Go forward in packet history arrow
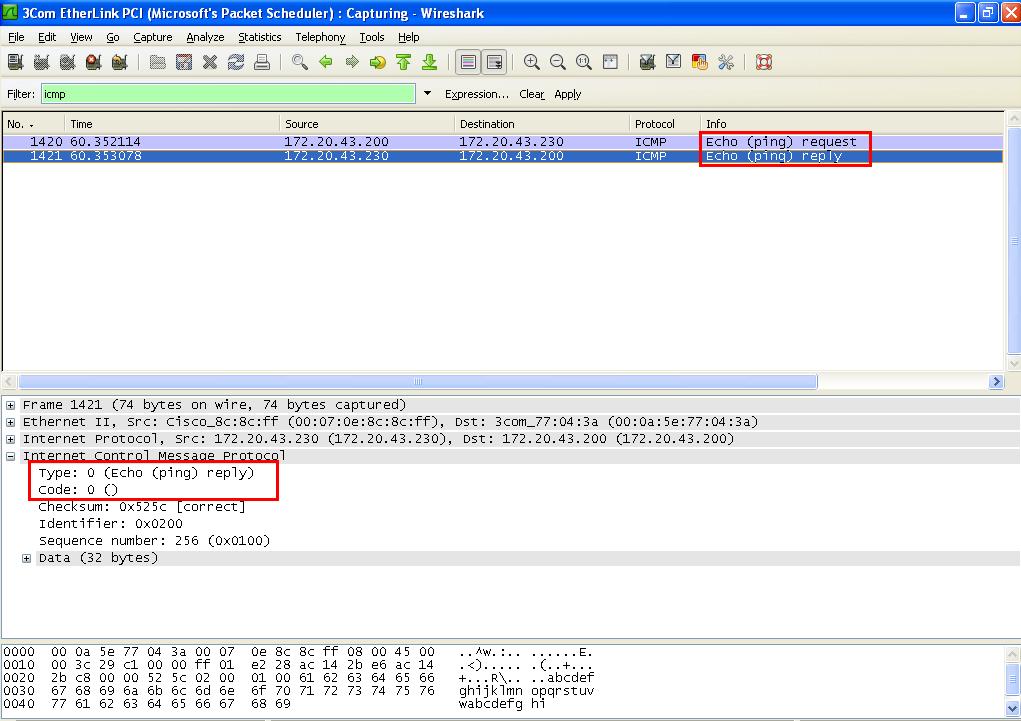The image size is (1021, 721). click(352, 62)
